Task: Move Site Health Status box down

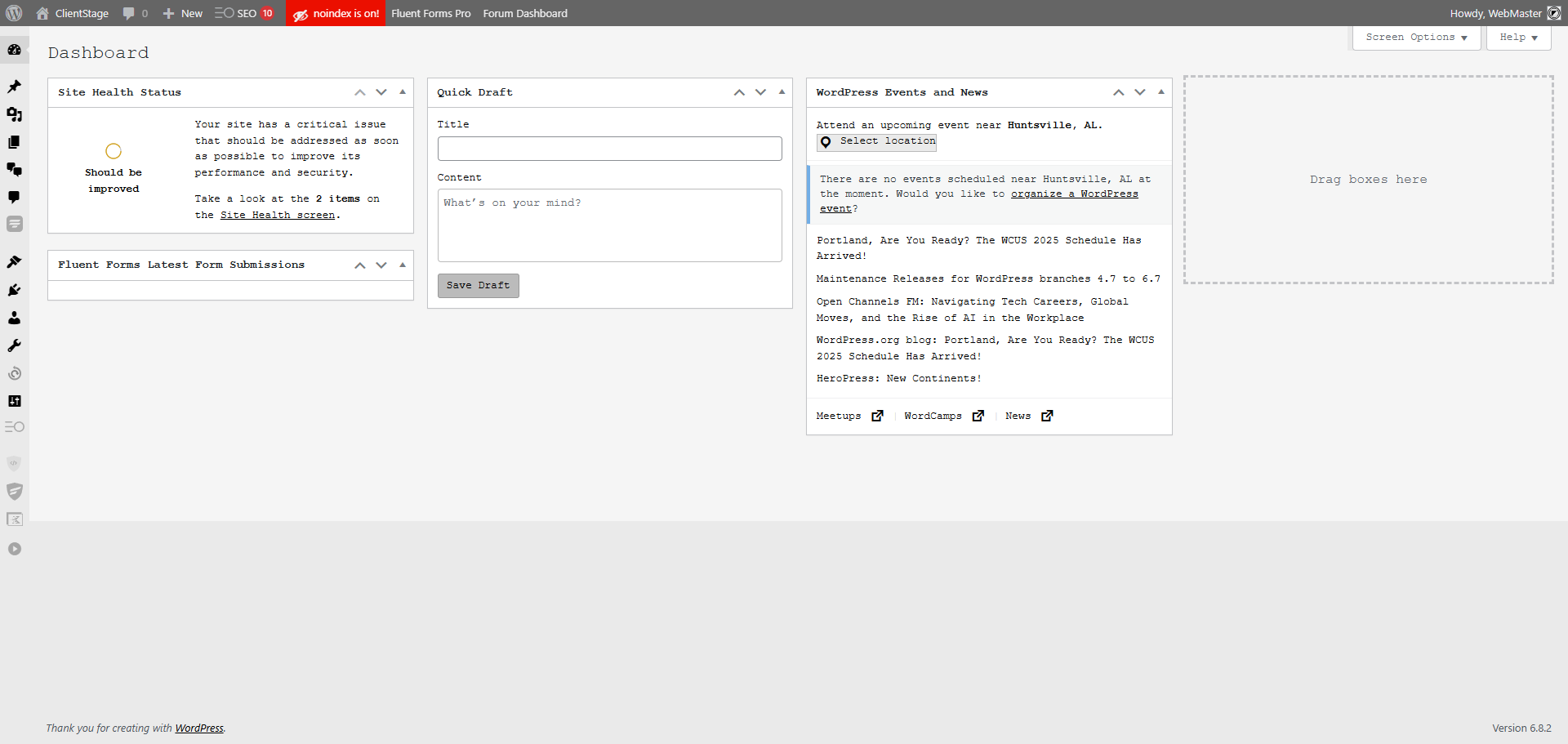Action: 381,92
